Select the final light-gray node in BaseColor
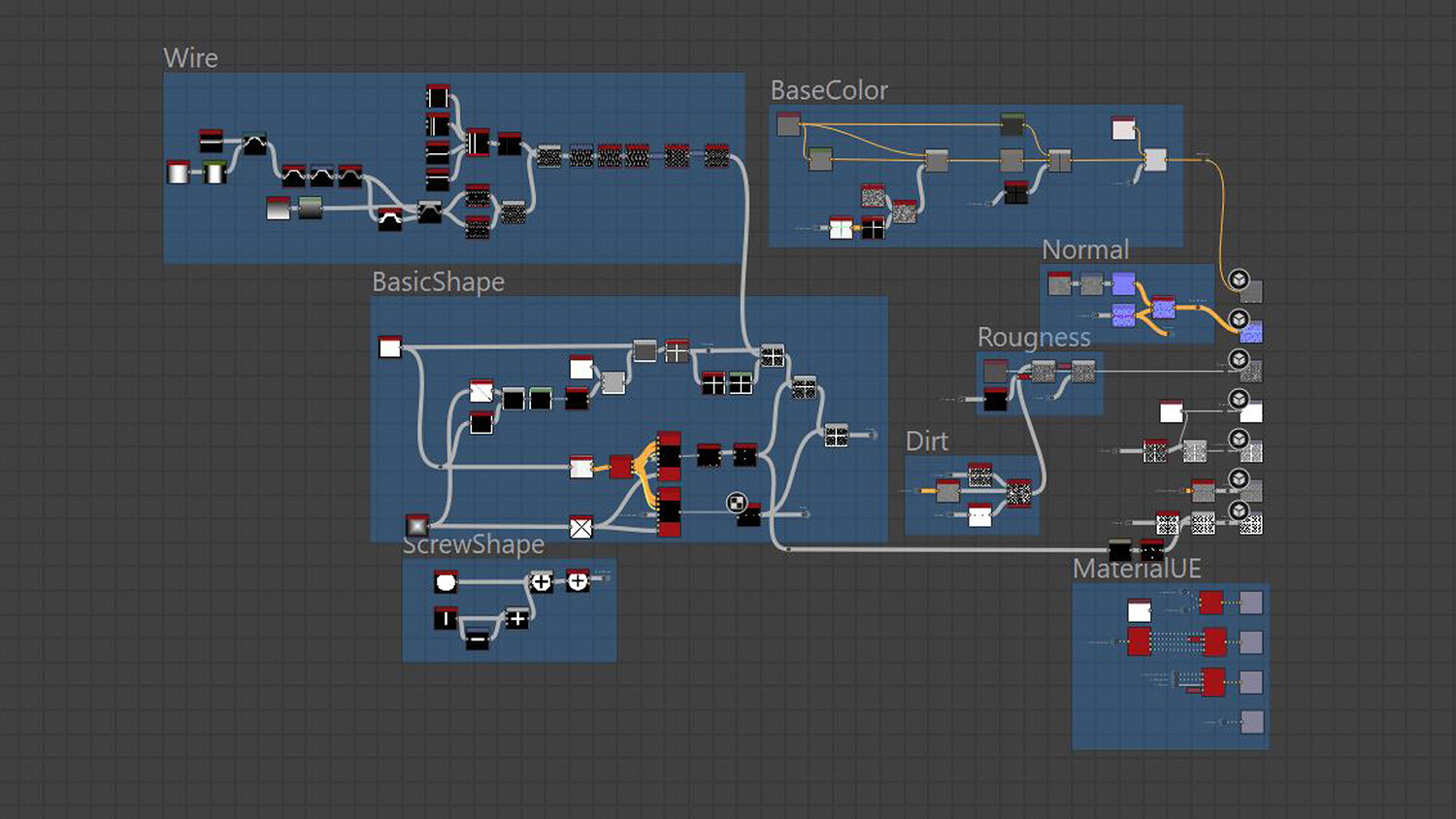Viewport: 1456px width, 819px height. click(1155, 159)
